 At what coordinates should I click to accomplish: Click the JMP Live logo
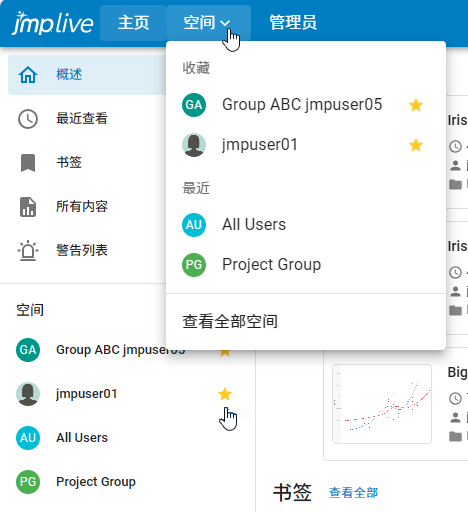click(x=53, y=23)
